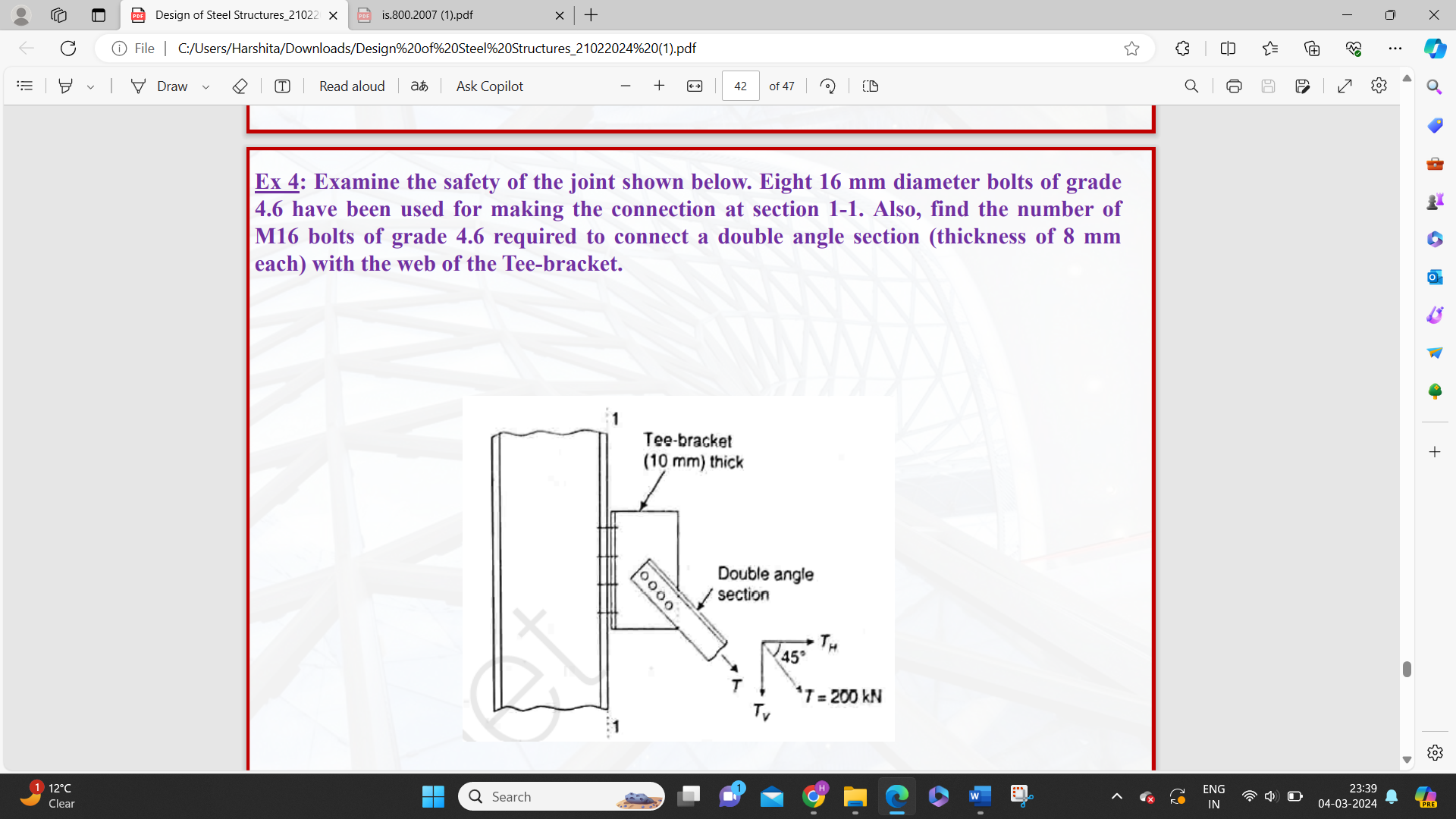Switch to two-page view layout
The height and width of the screenshot is (819, 1456).
(870, 86)
